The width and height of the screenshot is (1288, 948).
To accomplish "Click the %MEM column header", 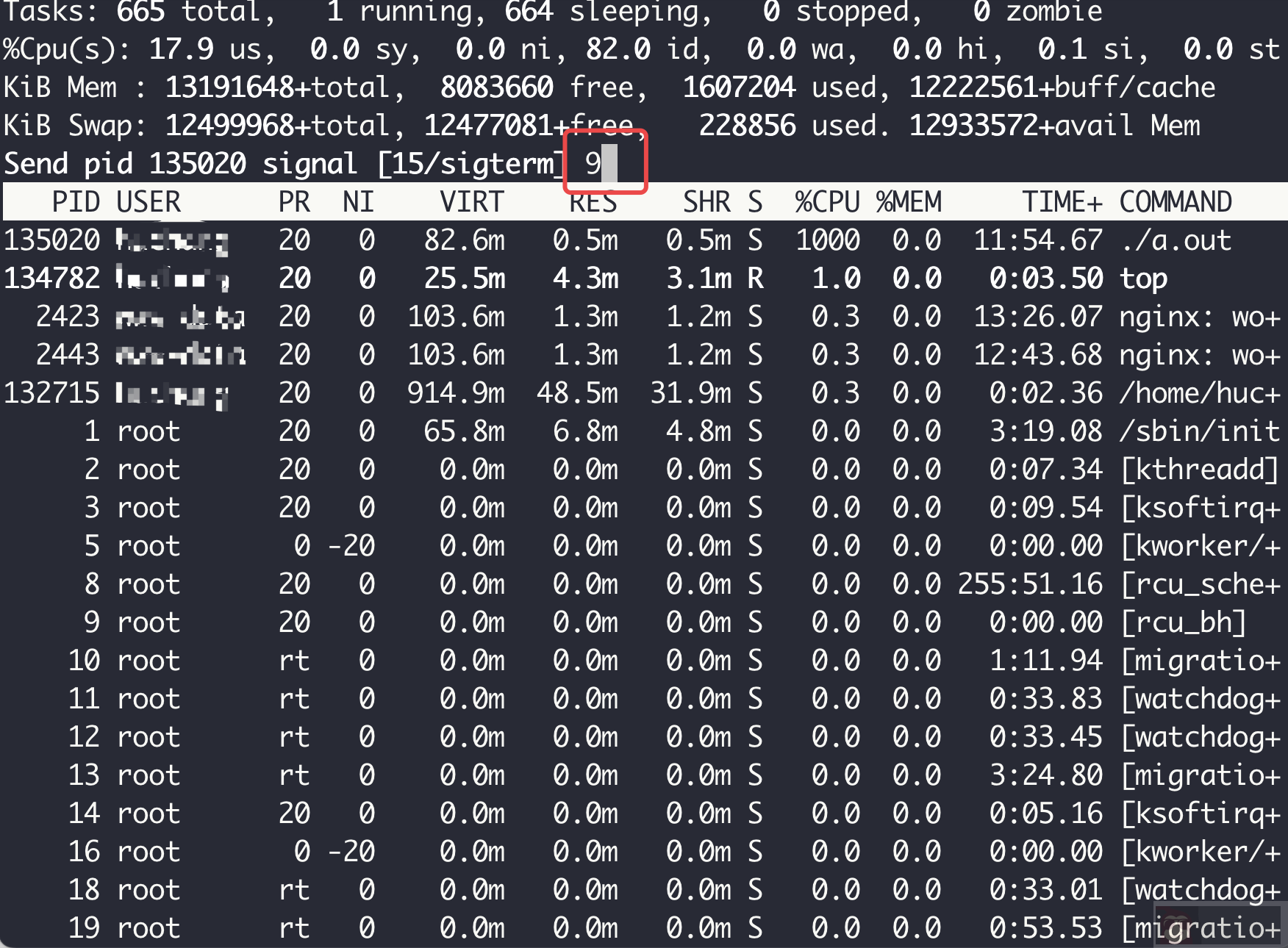I will (x=909, y=201).
